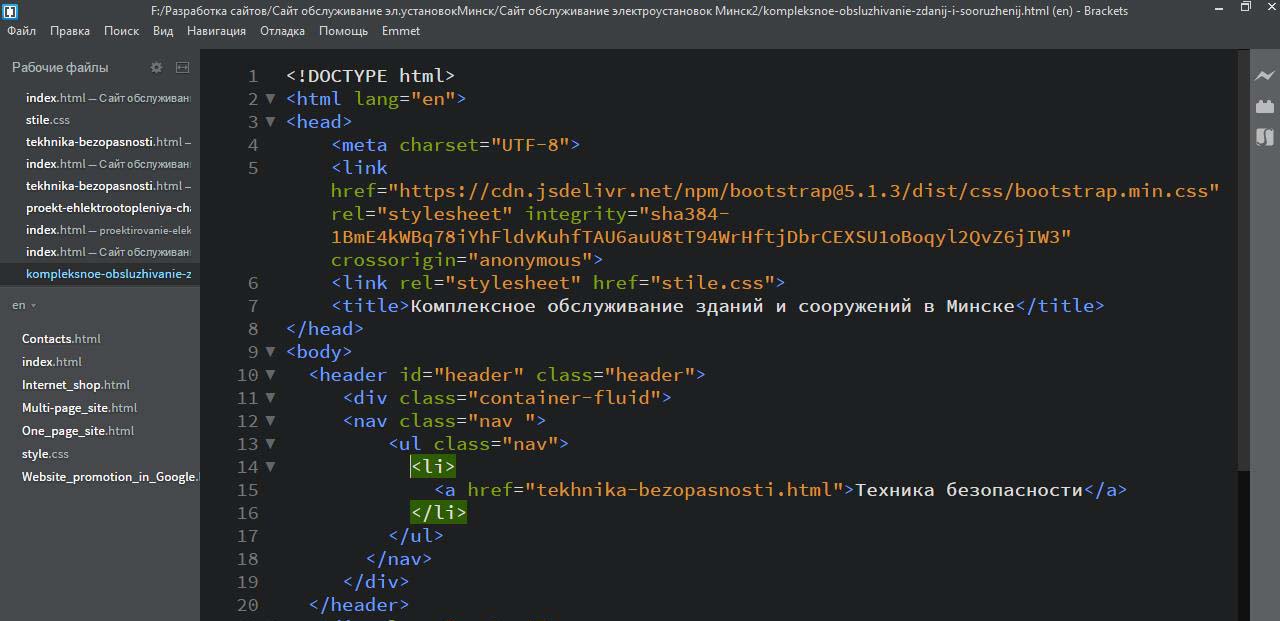Open the 'en' project folder dropdown

pyautogui.click(x=23, y=305)
